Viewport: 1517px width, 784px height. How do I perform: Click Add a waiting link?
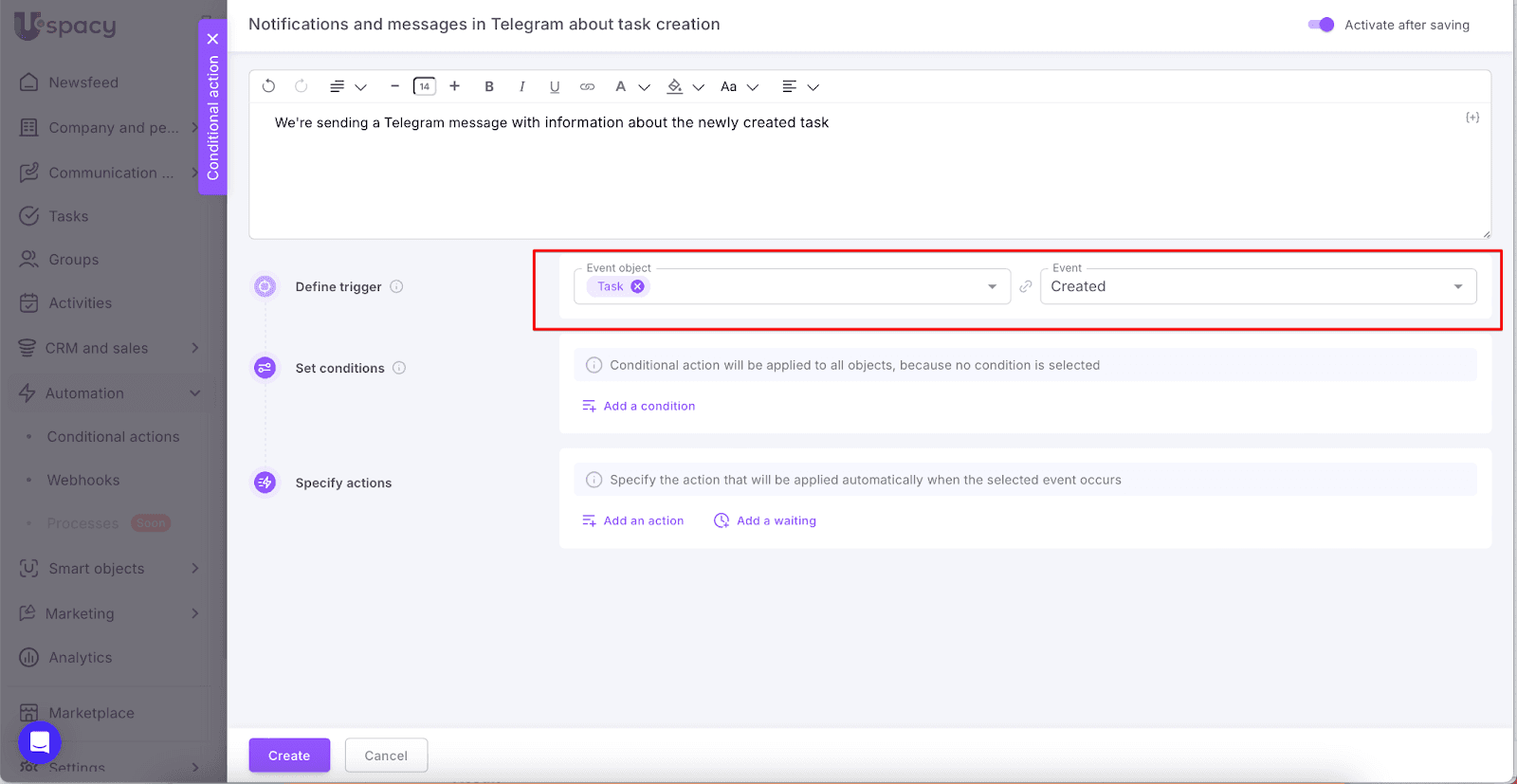pyautogui.click(x=776, y=520)
